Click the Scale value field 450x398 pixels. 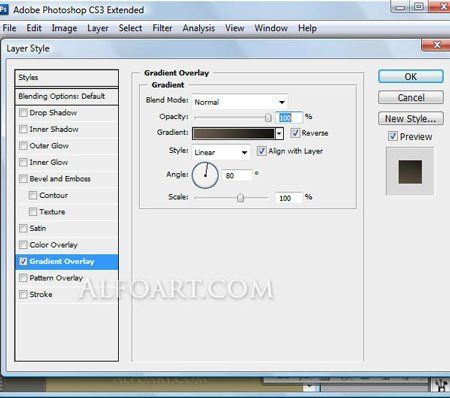click(289, 198)
